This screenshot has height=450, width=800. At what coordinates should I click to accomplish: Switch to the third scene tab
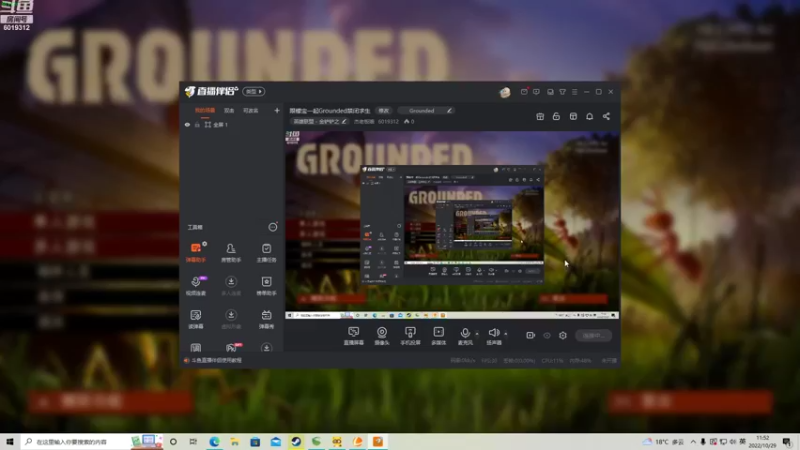coord(251,110)
